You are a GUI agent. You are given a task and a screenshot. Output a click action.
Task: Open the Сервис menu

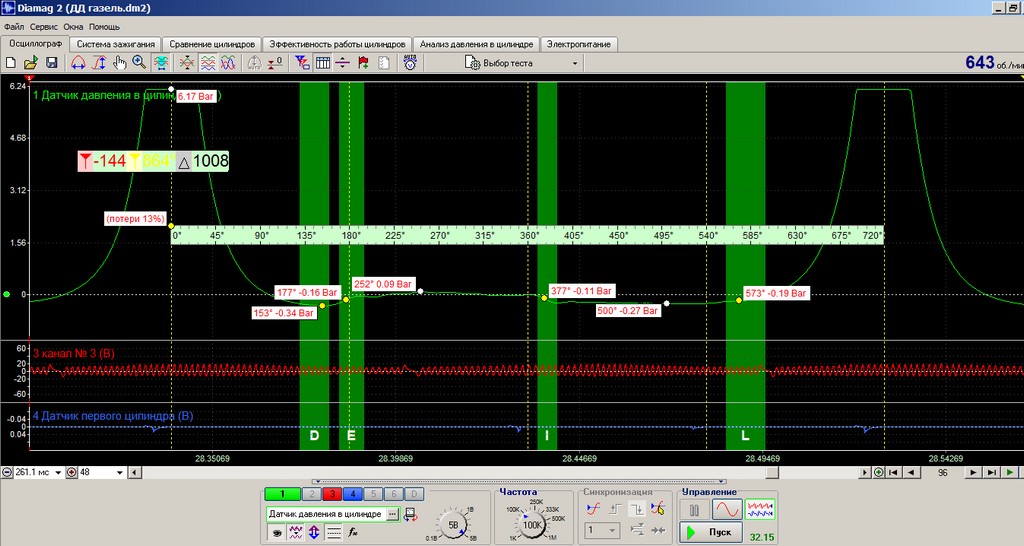point(44,27)
